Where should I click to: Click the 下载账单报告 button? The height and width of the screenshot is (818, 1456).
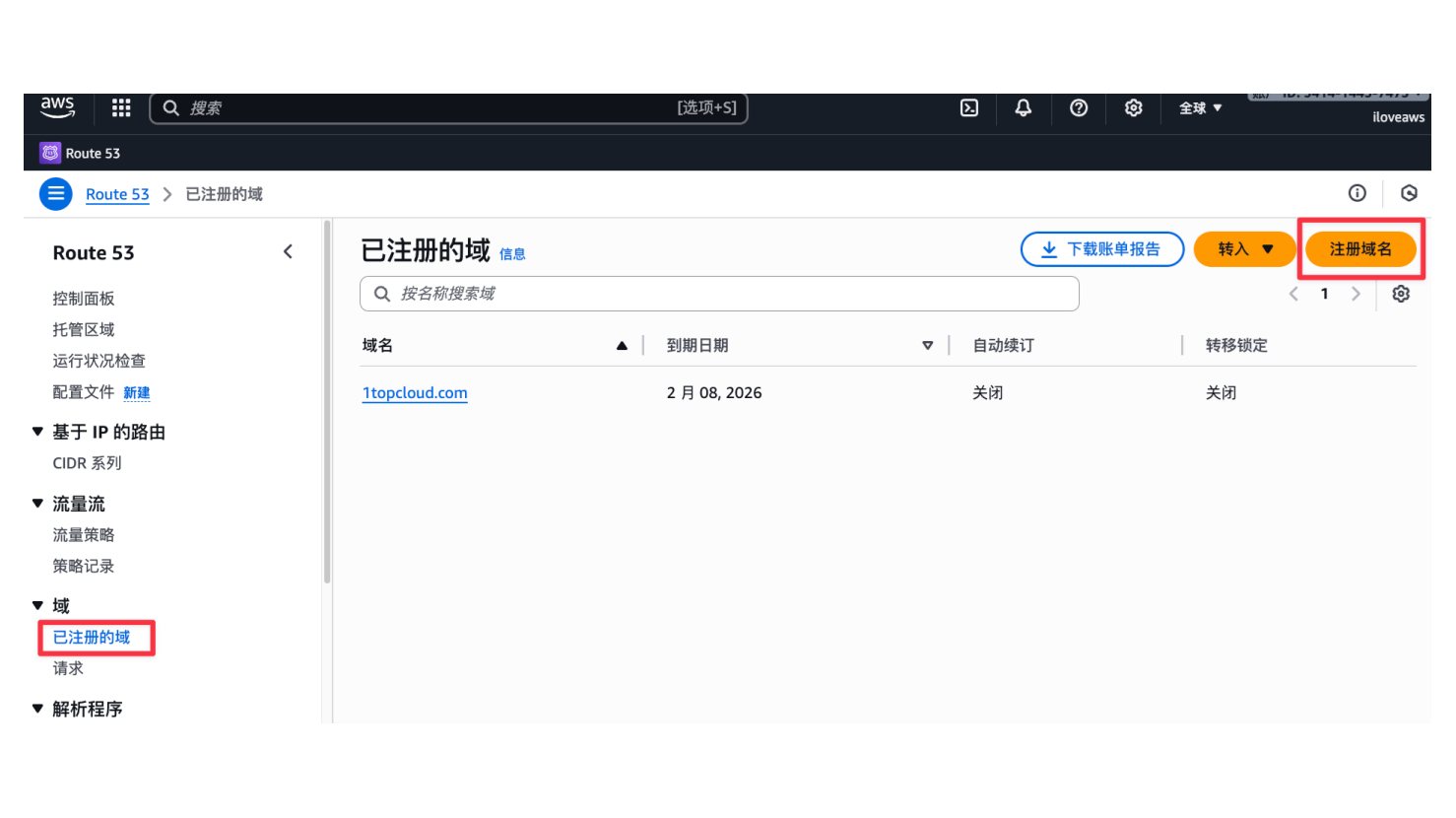[x=1102, y=249]
